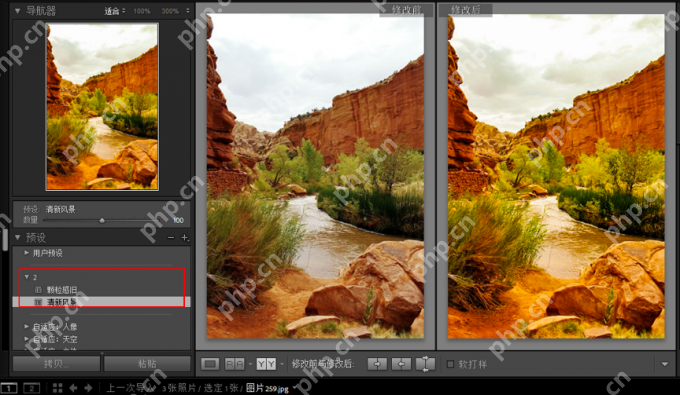Viewport: 680px width, 395px height.
Task: Adjust the 数量 amount slider handle
Action: [102, 220]
